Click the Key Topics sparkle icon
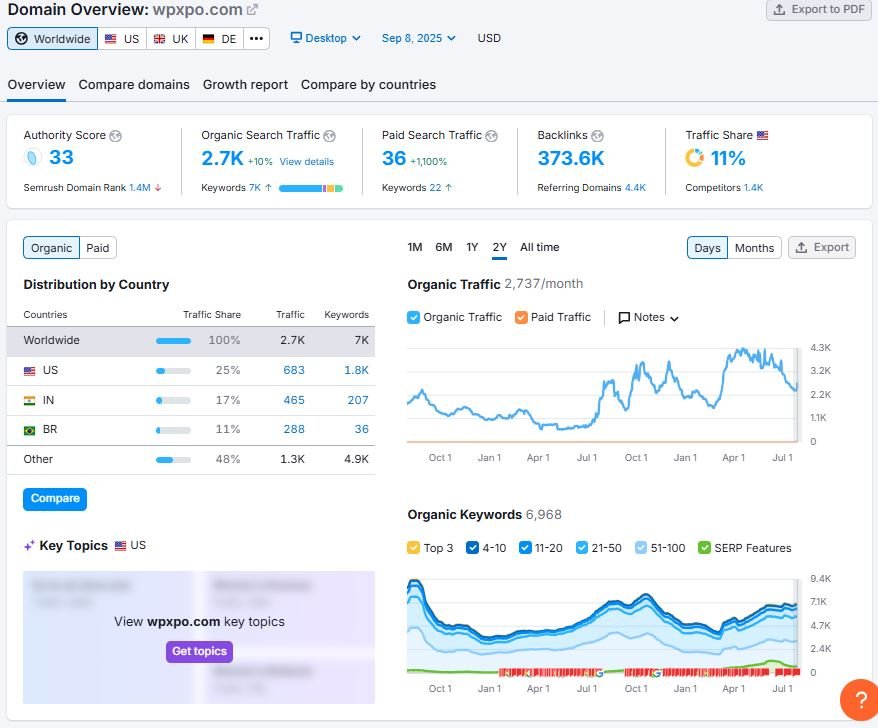Viewport: 878px width, 728px height. pyautogui.click(x=27, y=545)
